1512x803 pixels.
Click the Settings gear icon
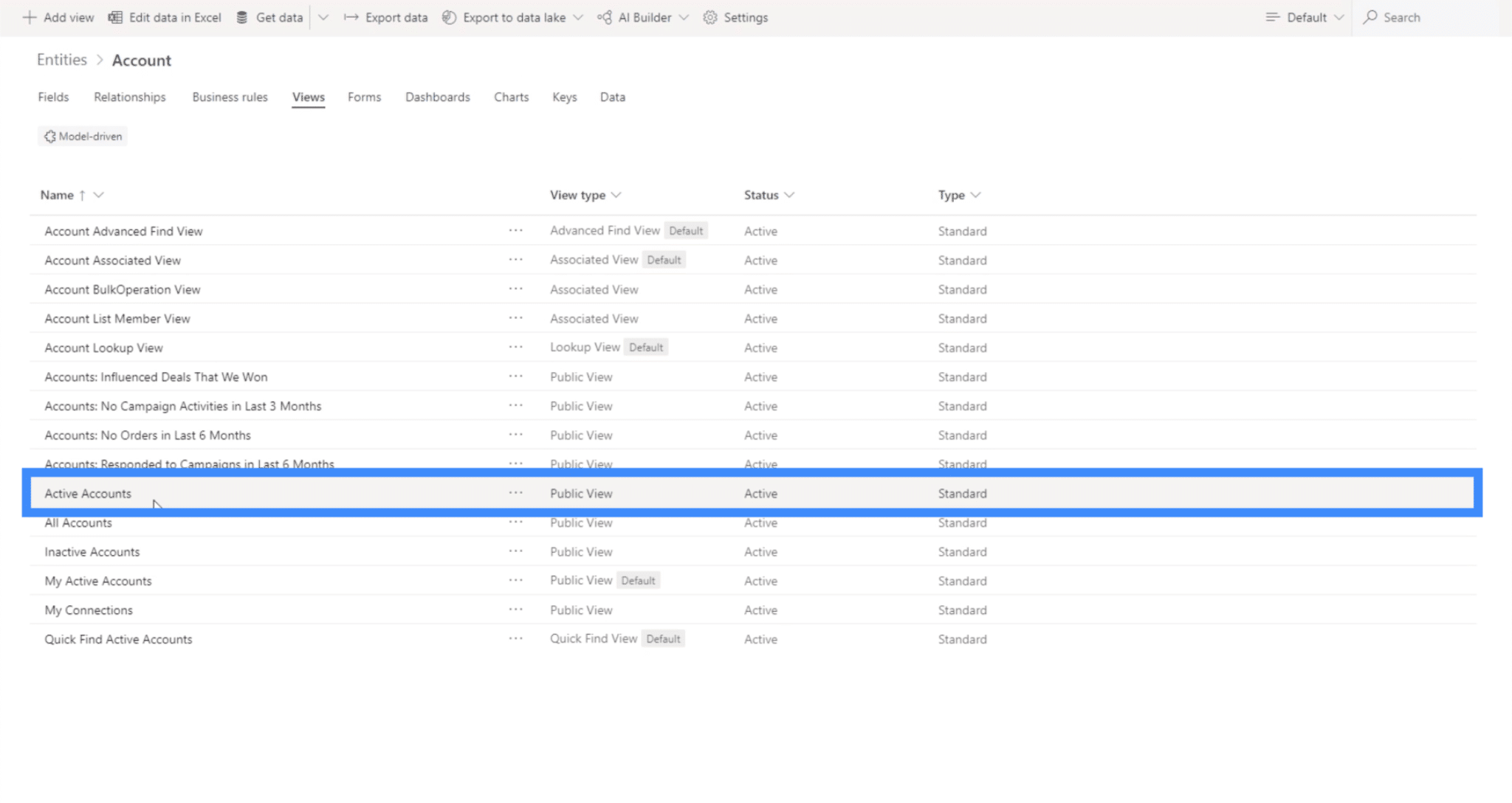pyautogui.click(x=709, y=17)
